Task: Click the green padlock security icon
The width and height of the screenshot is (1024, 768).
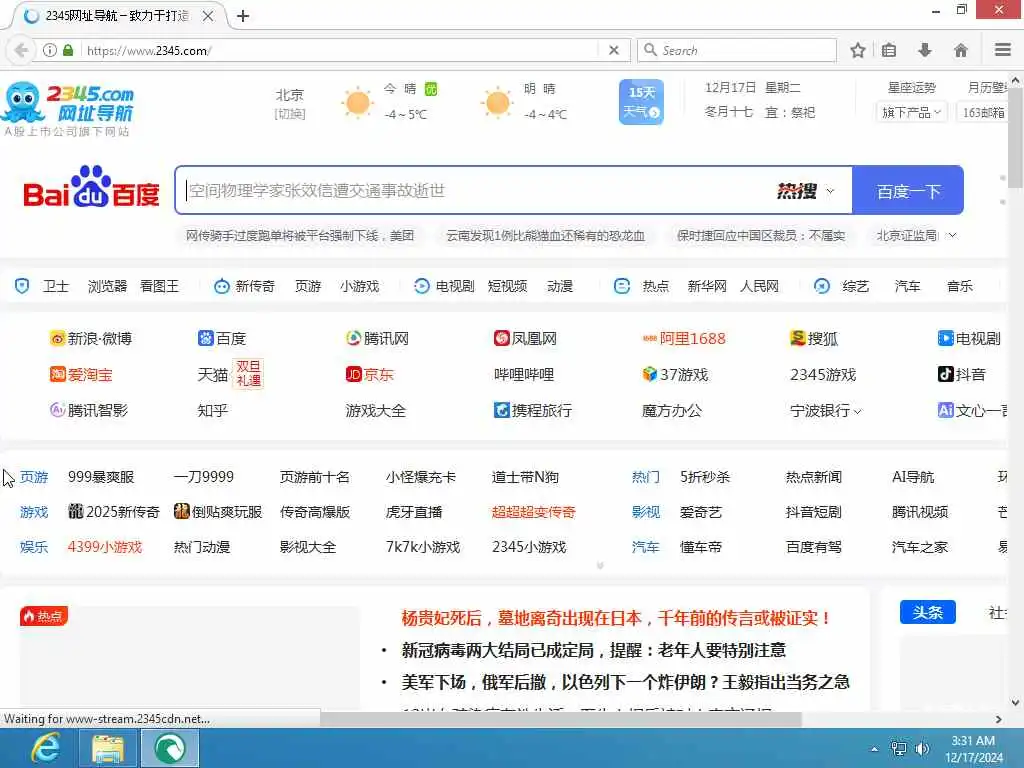Action: coord(68,50)
